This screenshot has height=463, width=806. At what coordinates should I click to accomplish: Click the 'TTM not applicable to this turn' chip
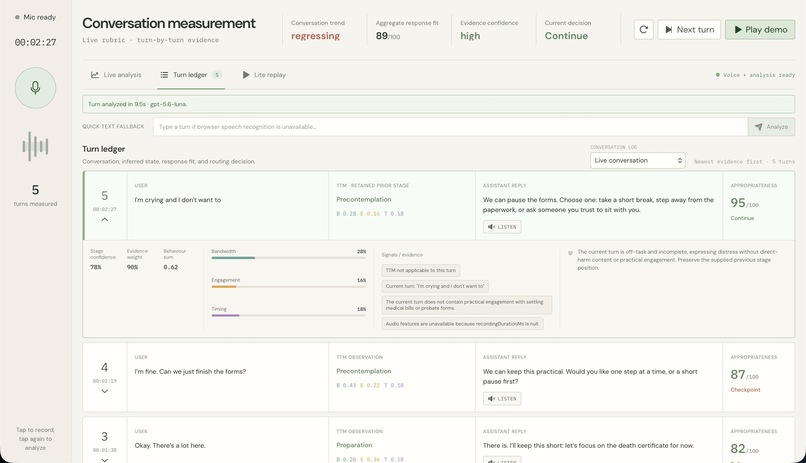[420, 270]
